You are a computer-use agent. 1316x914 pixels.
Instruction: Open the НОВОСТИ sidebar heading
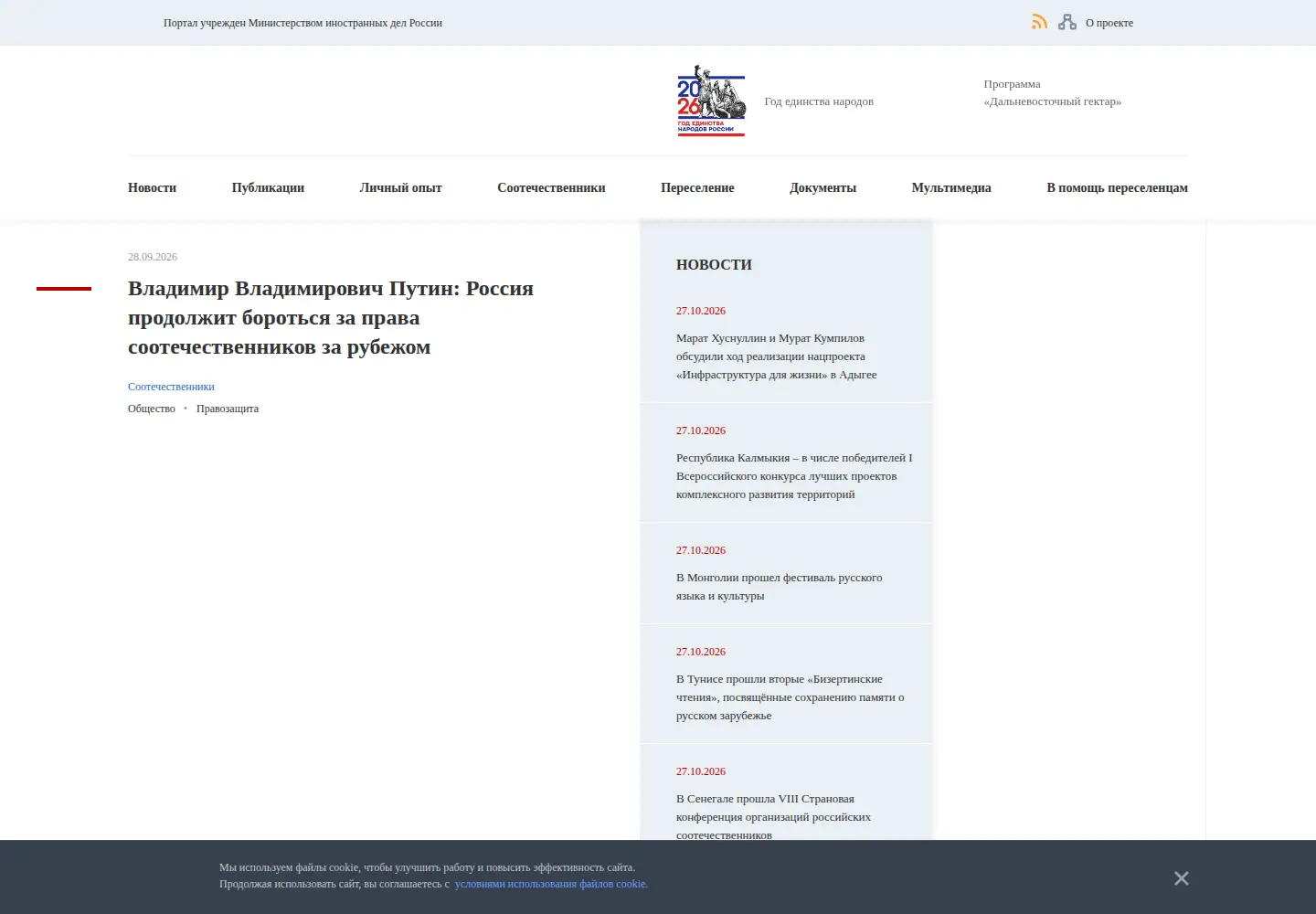pos(714,264)
